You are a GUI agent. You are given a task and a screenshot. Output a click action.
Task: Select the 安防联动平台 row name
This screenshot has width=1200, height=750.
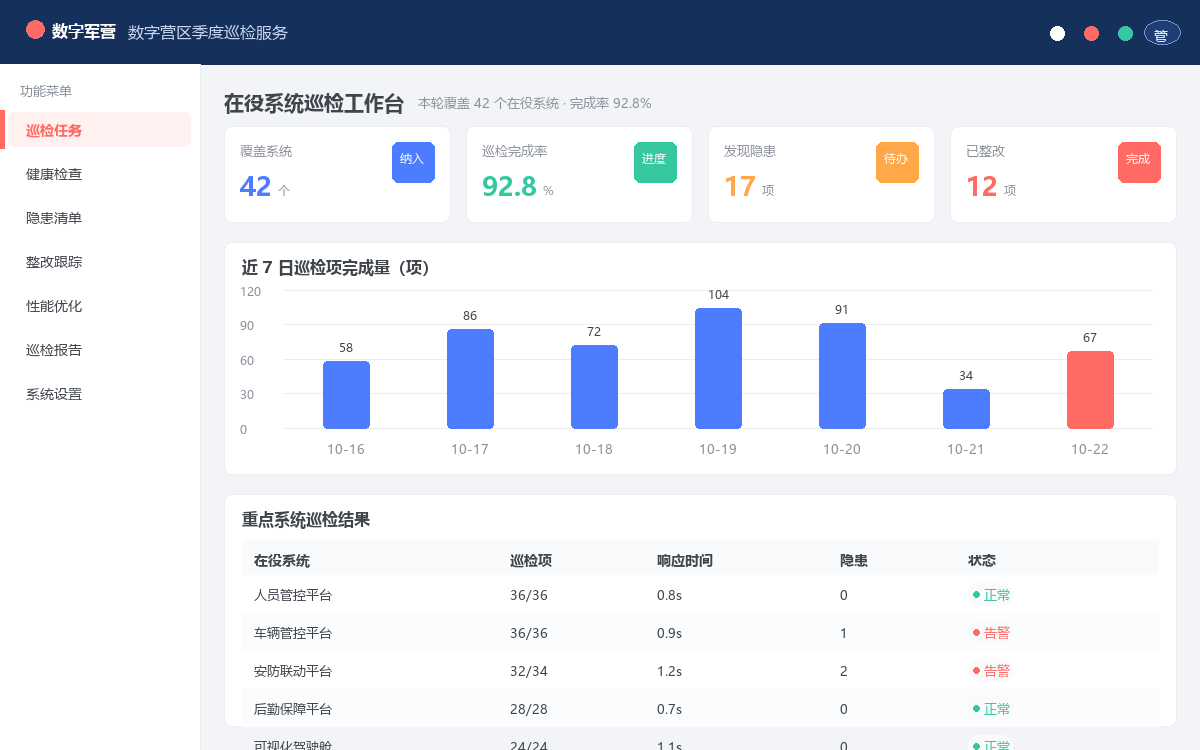pyautogui.click(x=293, y=671)
